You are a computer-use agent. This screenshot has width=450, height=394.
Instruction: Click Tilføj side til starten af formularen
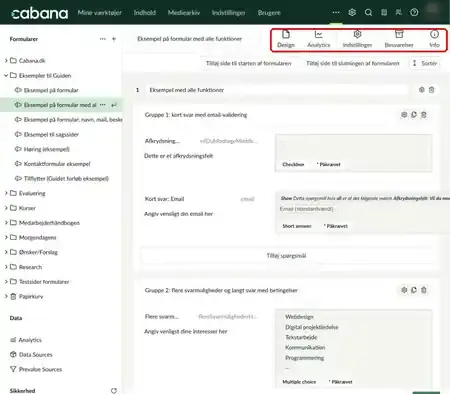(x=248, y=63)
